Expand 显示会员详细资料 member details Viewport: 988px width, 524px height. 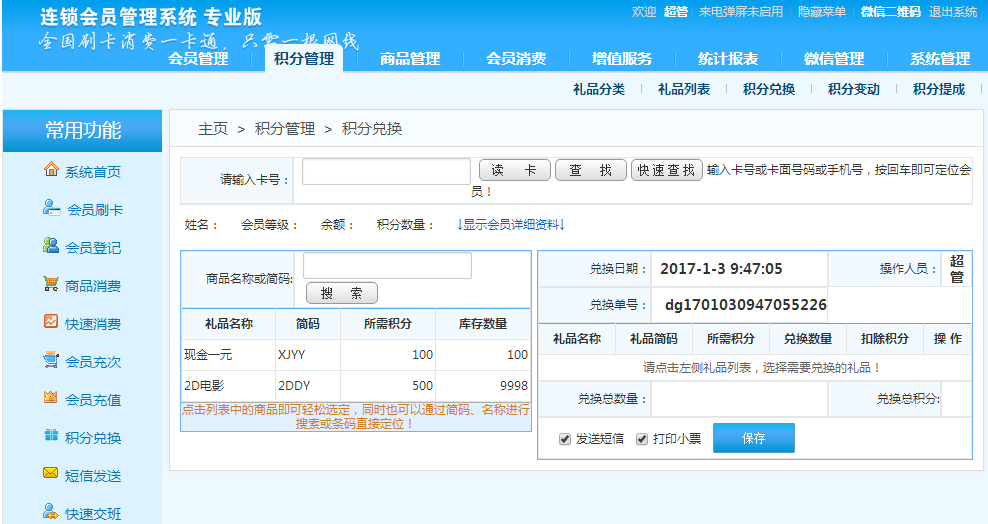pos(511,225)
